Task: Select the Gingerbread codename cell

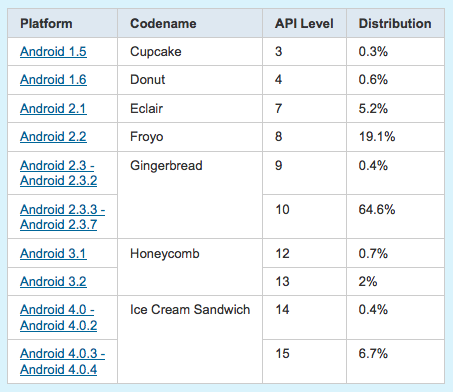Action: coord(190,195)
